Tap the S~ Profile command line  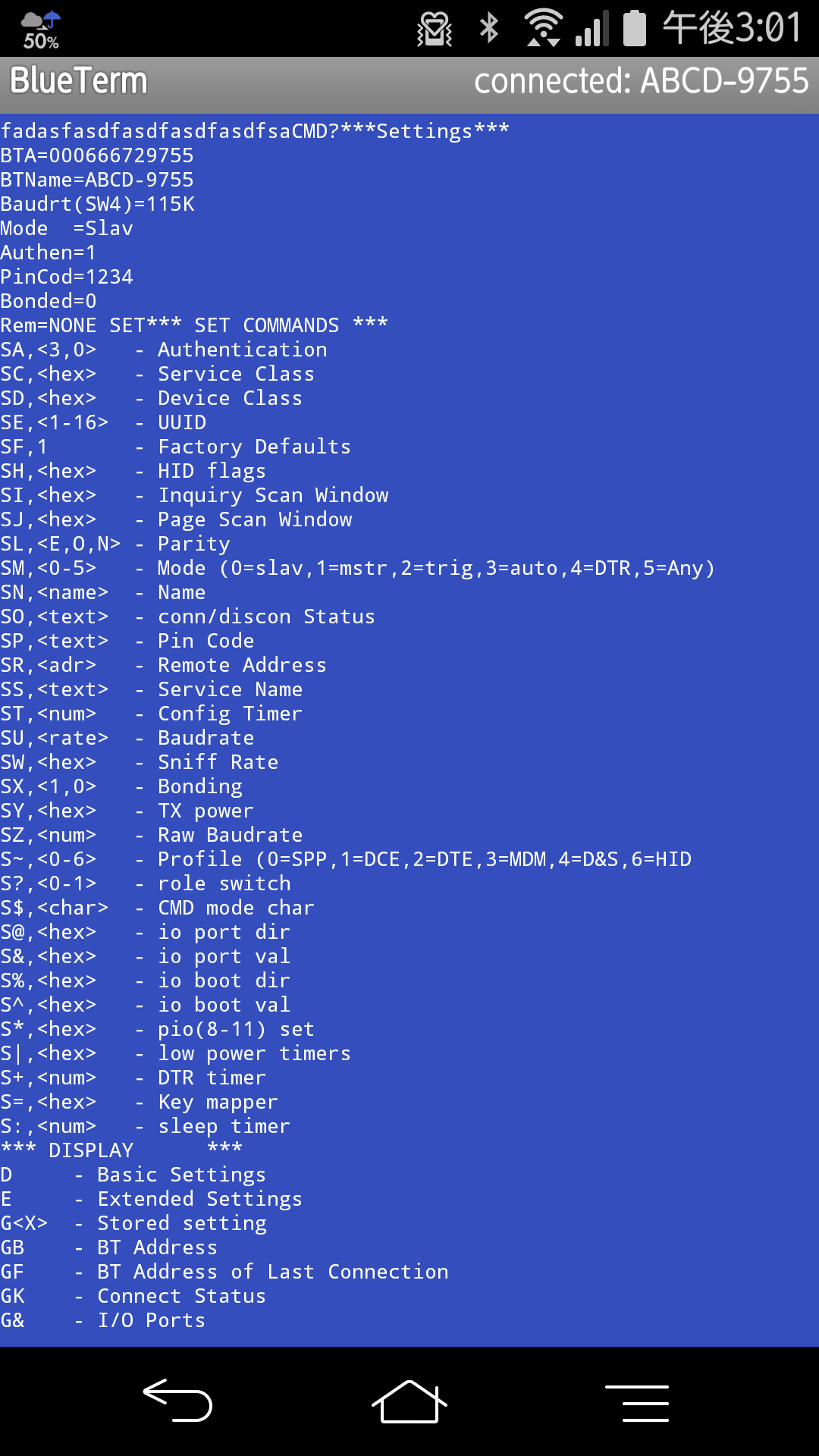pyautogui.click(x=346, y=859)
